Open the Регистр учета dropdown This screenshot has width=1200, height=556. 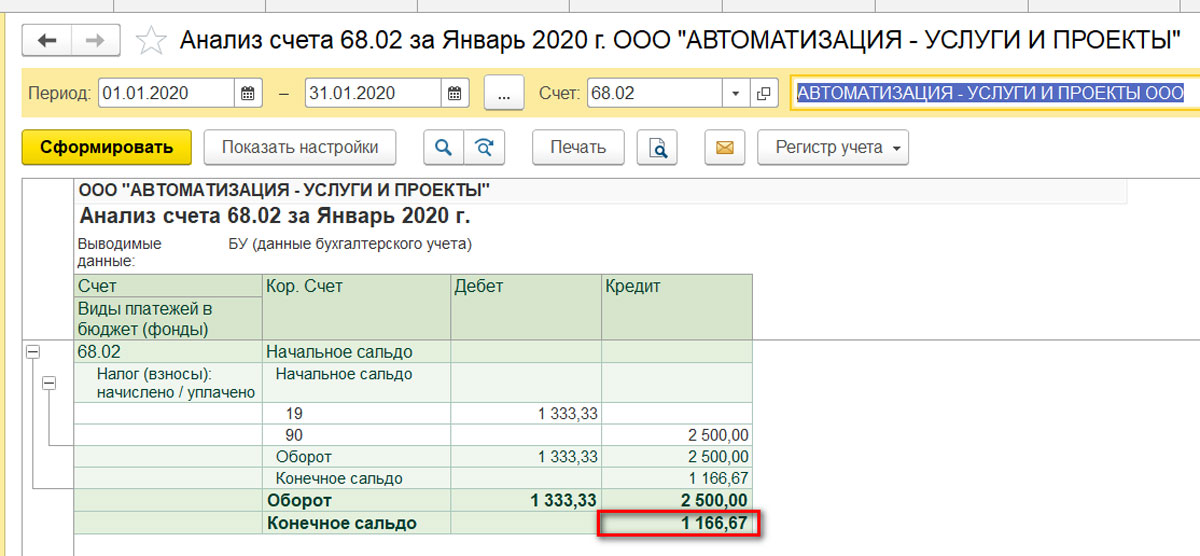click(833, 147)
